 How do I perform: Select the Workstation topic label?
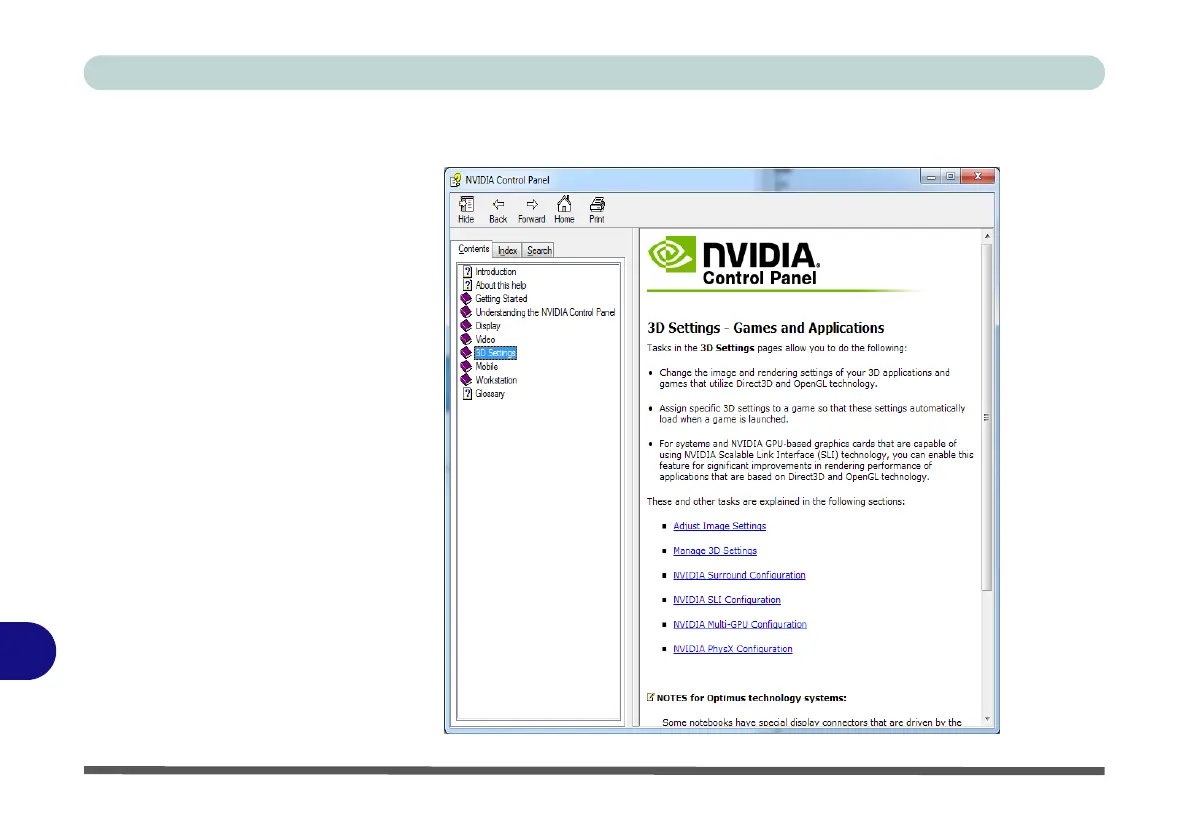[x=496, y=380]
